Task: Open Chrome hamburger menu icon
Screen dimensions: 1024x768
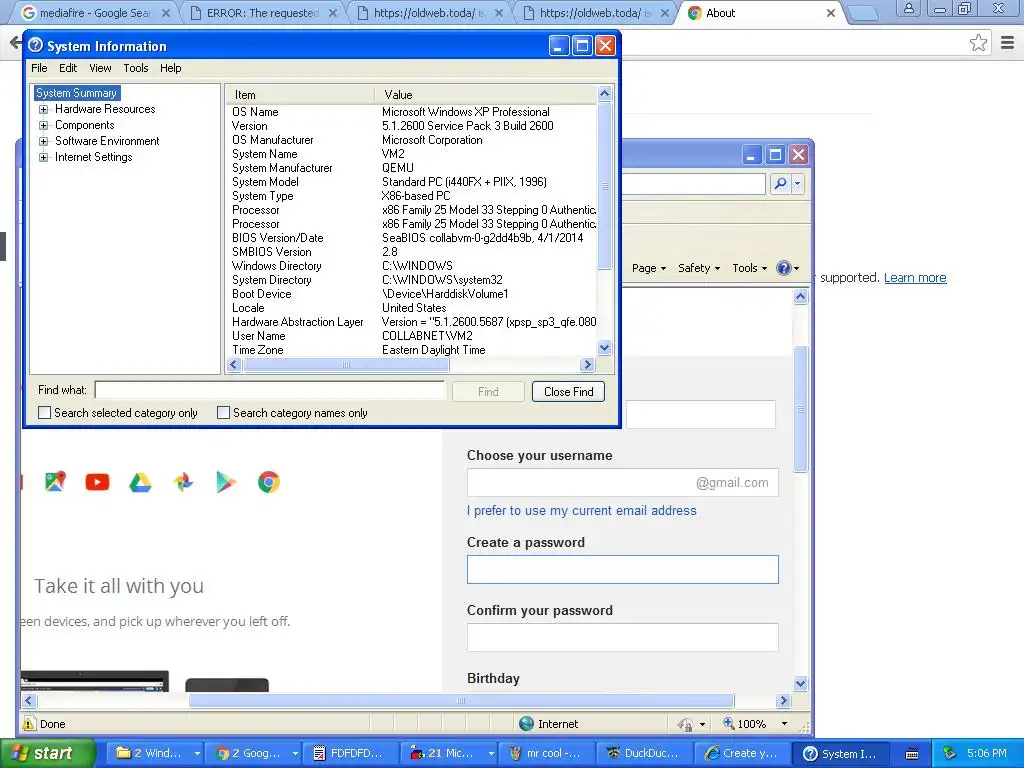Action: pyautogui.click(x=1008, y=43)
